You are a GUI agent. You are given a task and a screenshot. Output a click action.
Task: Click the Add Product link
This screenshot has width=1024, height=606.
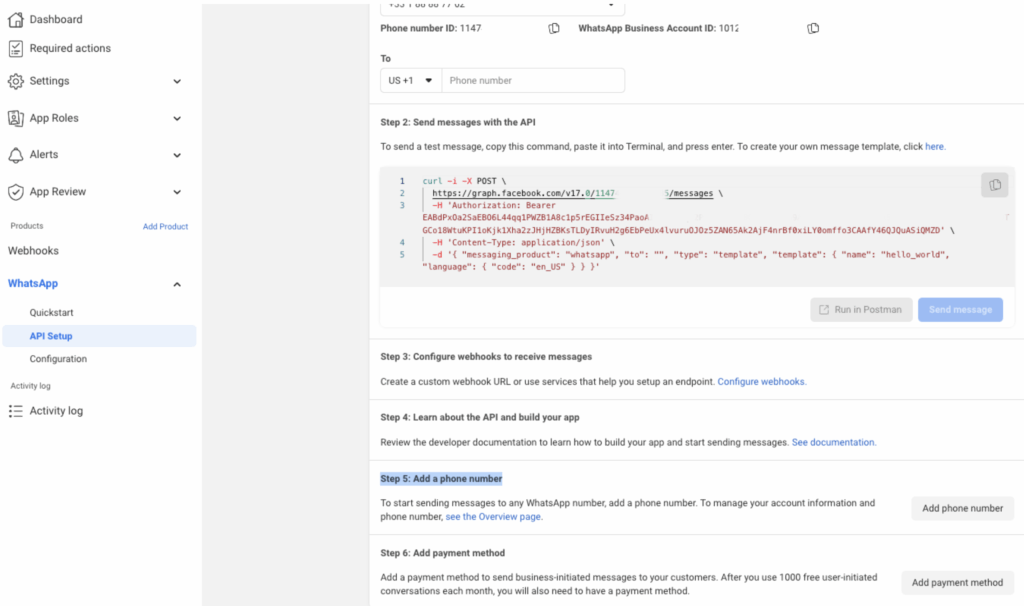(x=165, y=227)
